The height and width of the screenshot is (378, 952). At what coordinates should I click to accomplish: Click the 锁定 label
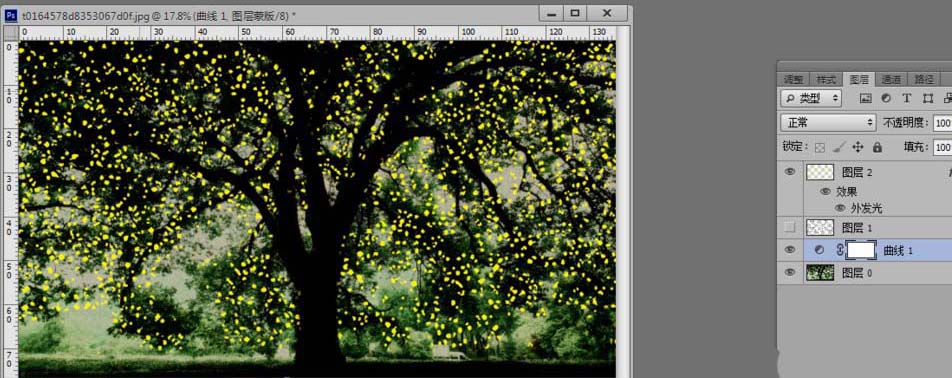[x=795, y=147]
